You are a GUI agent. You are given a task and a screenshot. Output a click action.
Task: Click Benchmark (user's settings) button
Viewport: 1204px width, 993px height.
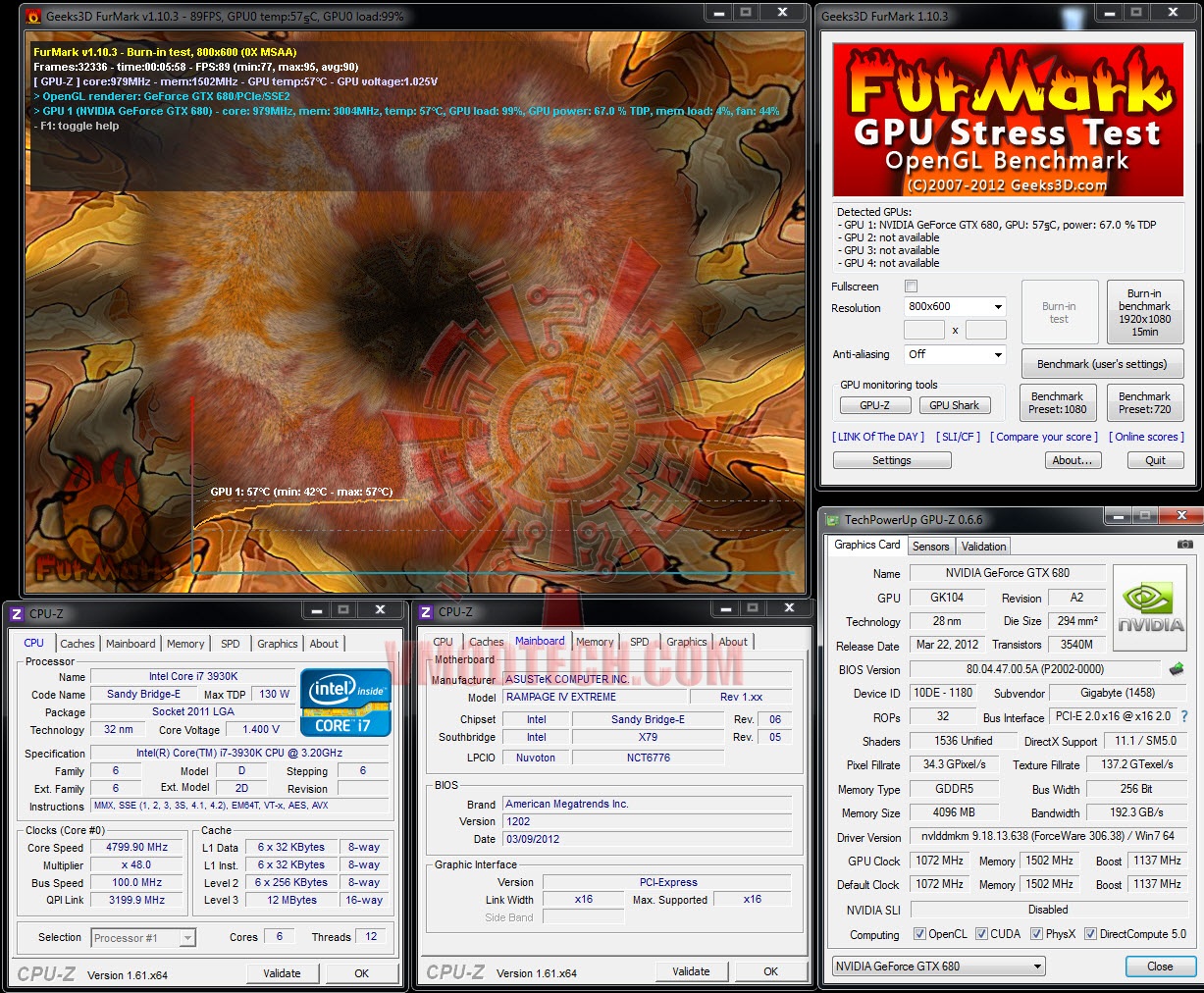1102,364
